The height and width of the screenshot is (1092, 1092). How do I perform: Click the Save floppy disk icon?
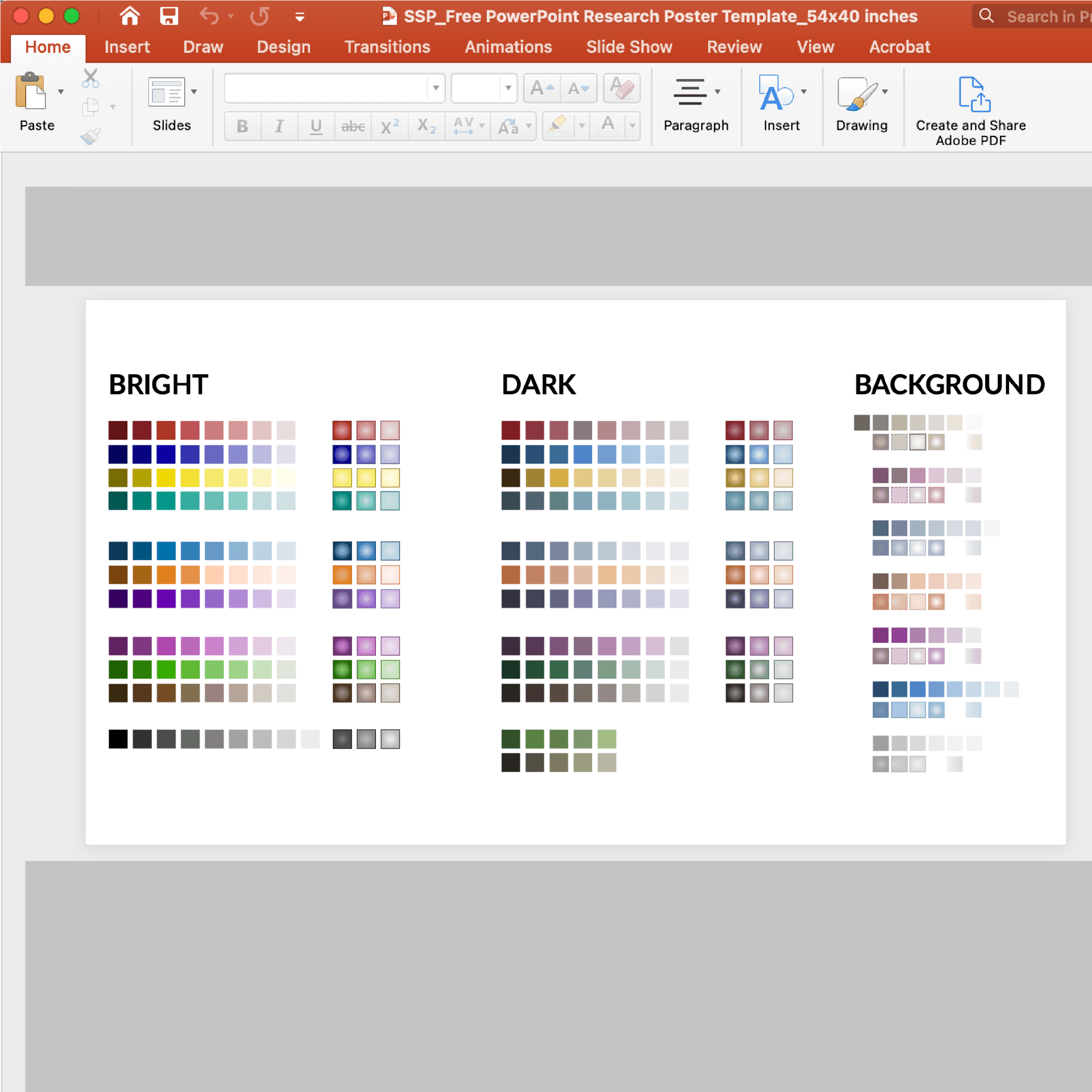(x=169, y=16)
